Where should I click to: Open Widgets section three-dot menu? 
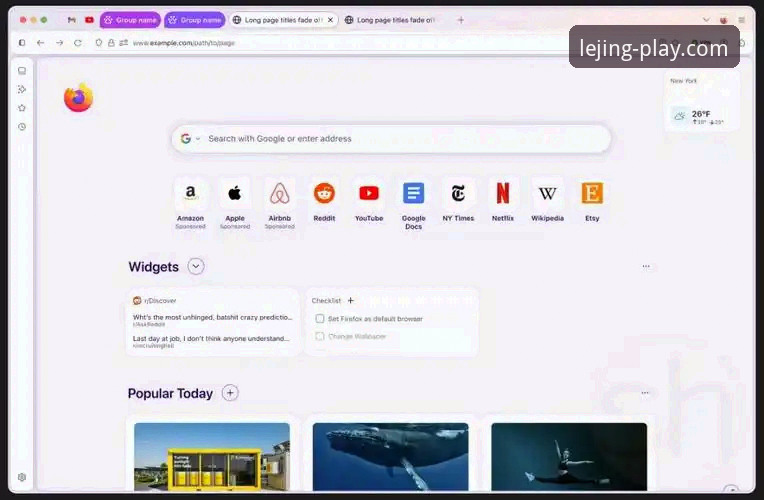coord(646,266)
